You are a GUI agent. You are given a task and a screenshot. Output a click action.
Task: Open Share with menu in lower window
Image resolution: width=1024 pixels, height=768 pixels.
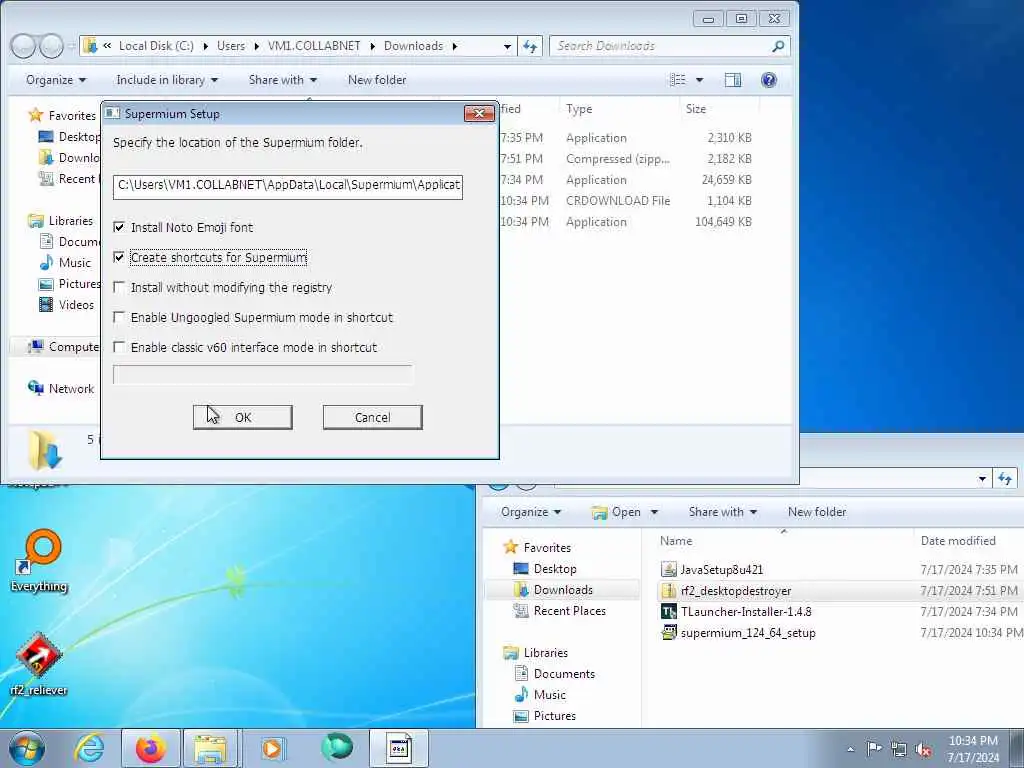point(722,512)
